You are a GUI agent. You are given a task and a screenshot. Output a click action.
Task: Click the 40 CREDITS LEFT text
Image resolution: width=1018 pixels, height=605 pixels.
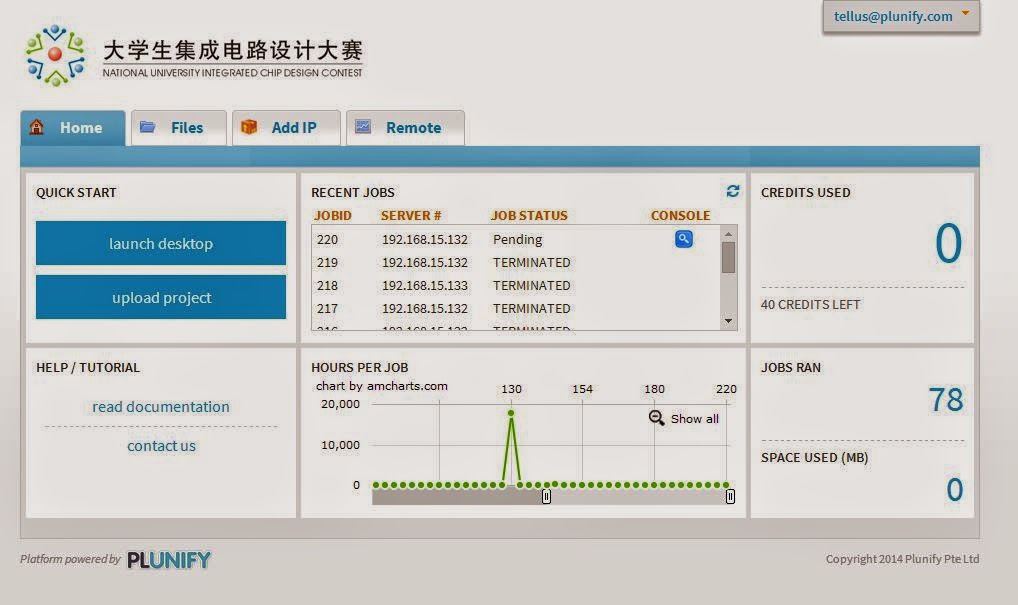coord(810,304)
